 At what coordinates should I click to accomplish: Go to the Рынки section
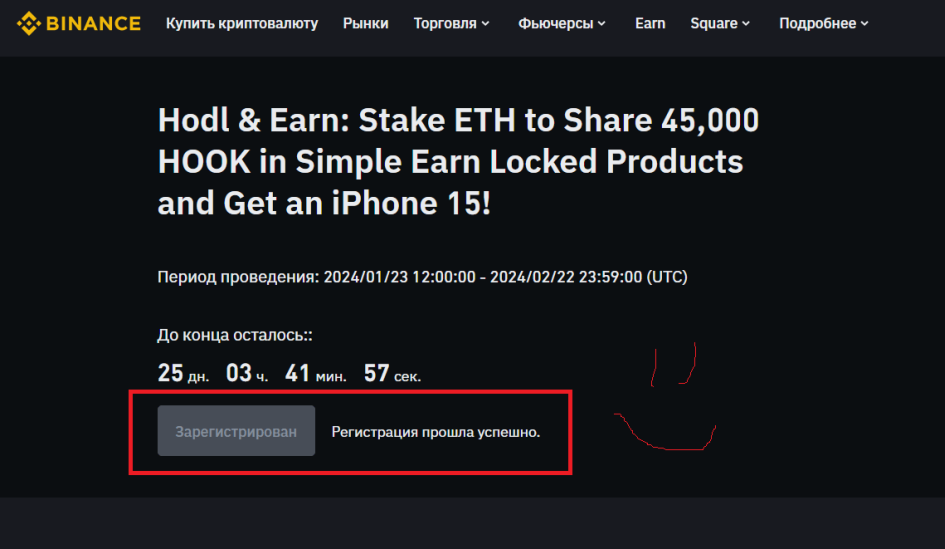click(x=365, y=23)
